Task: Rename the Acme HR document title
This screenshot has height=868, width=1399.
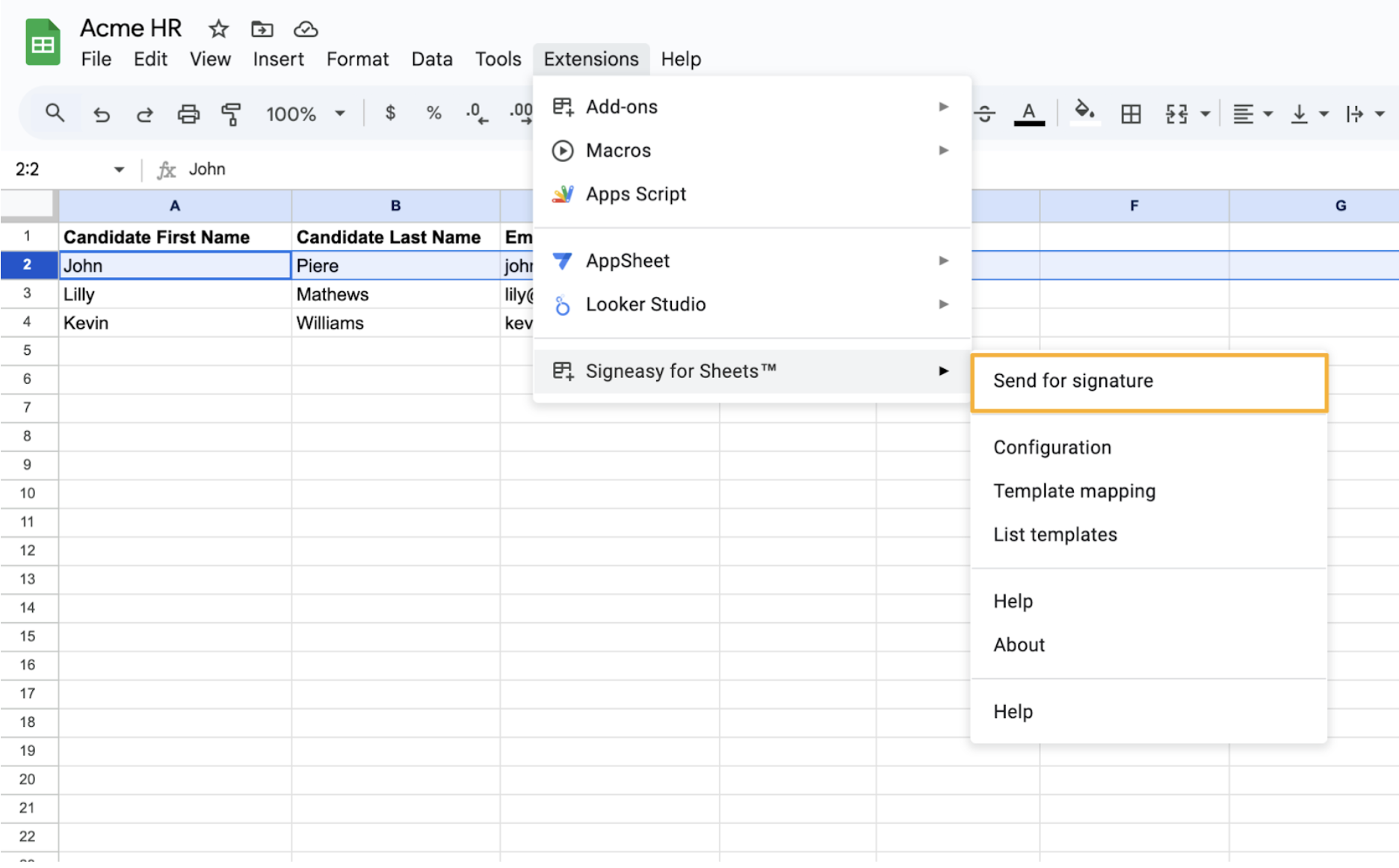Action: pos(131,28)
